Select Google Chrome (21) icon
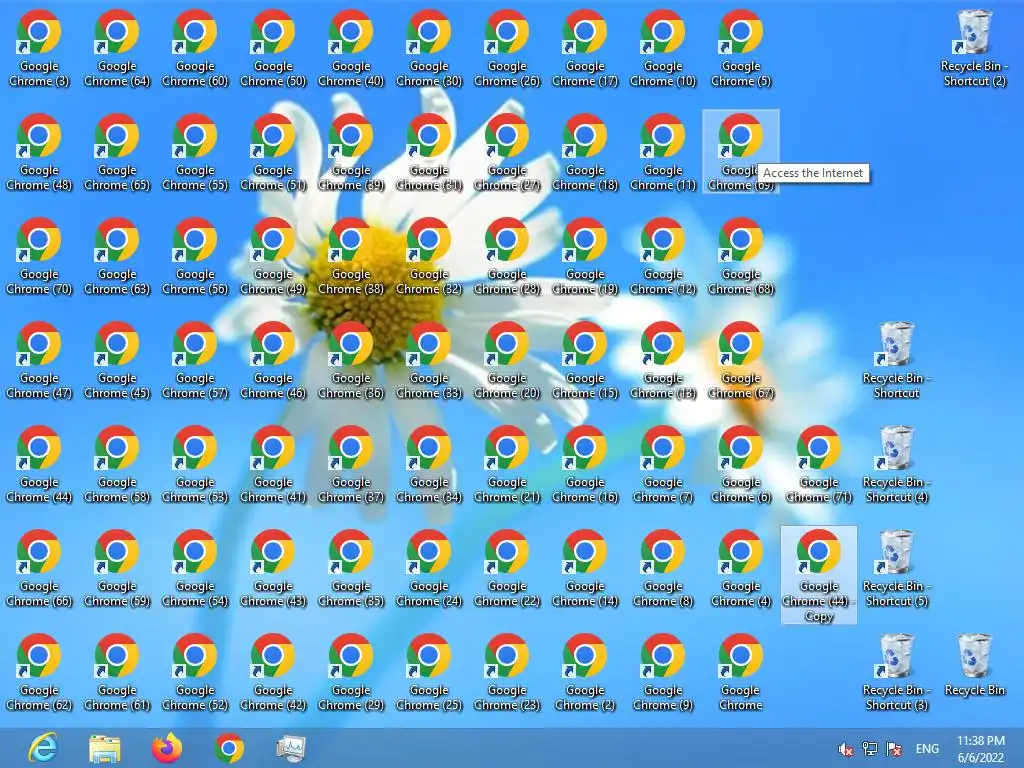Screen dimensions: 1024x768 tap(507, 464)
